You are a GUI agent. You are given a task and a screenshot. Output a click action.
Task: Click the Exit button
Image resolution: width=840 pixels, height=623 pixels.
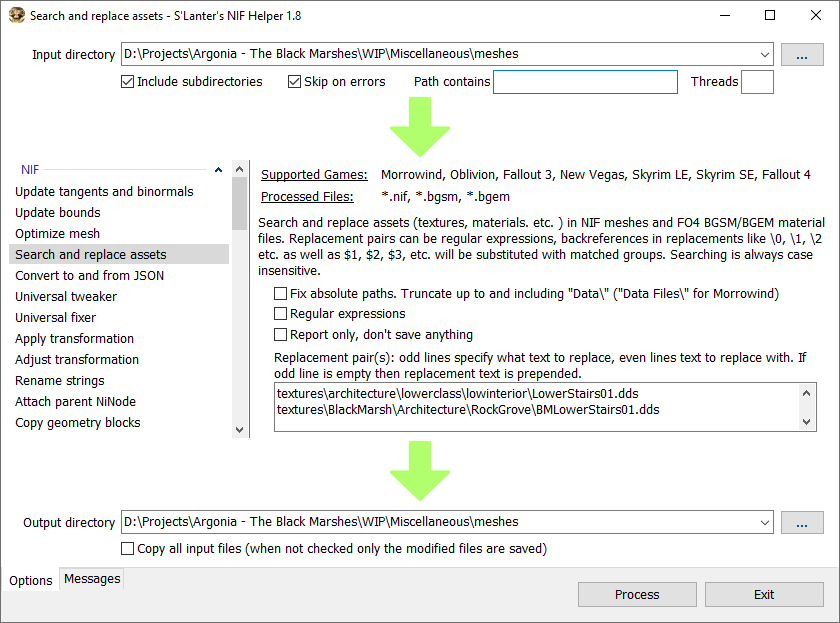click(x=764, y=594)
